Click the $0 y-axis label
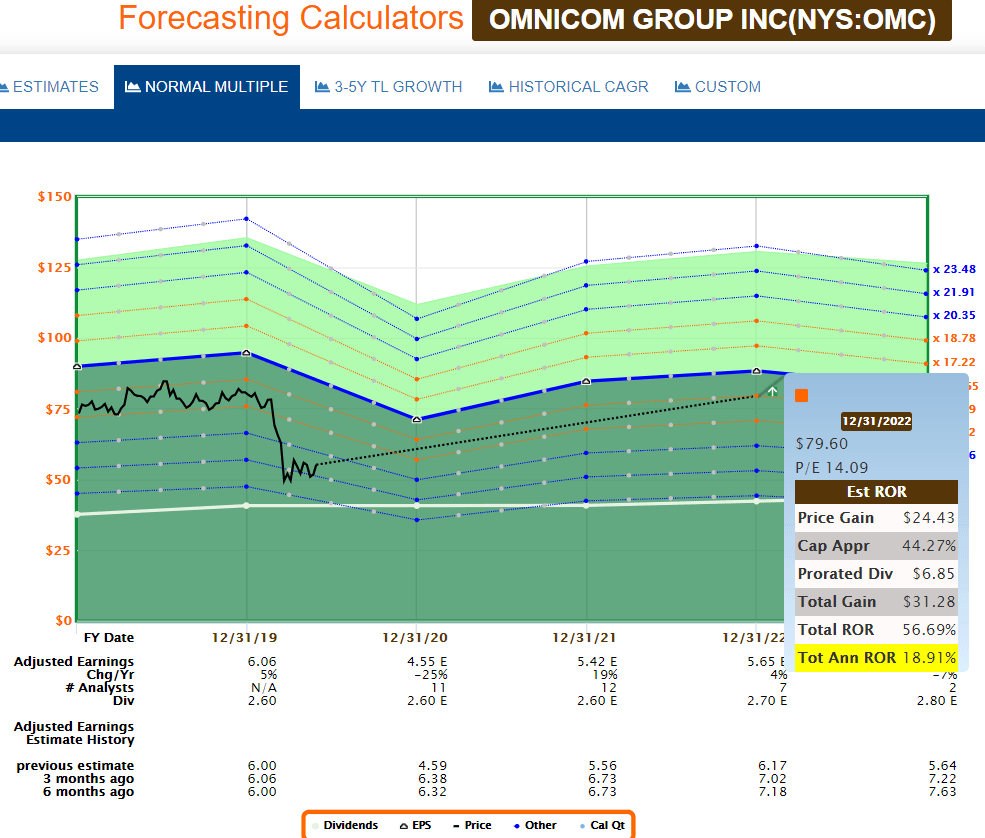The image size is (985, 838). pos(63,621)
